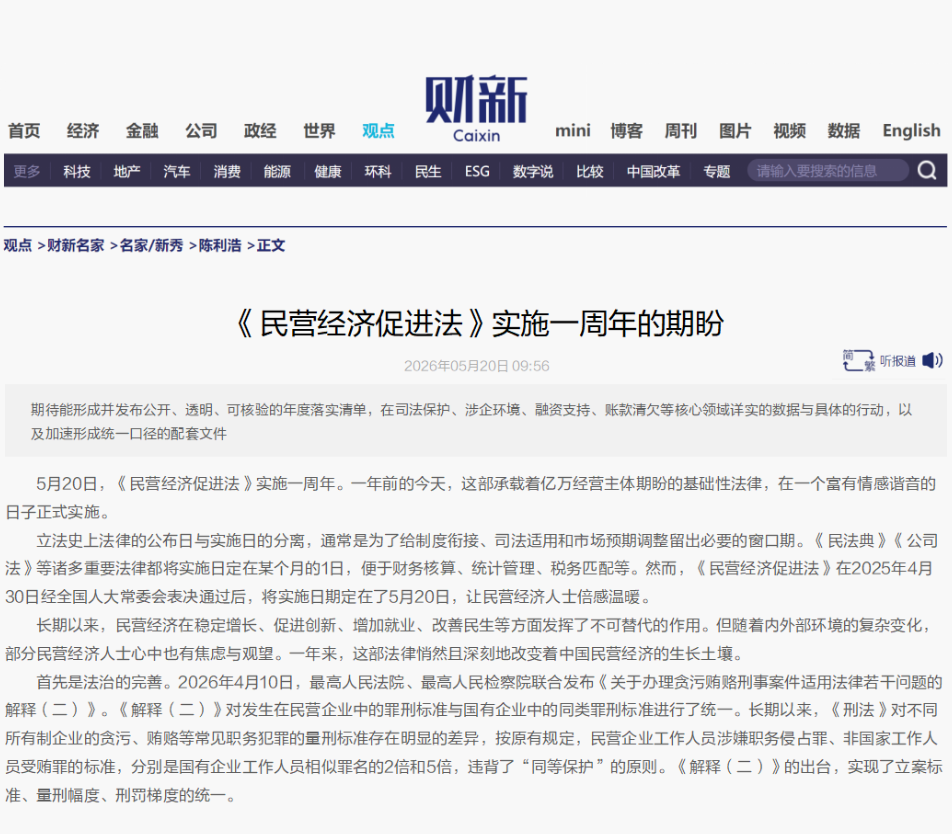Open 环科 in the sub-navigation

tap(378, 171)
